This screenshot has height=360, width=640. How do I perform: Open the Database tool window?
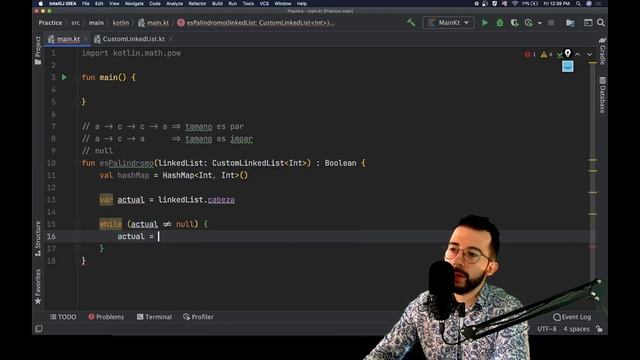pyautogui.click(x=602, y=95)
